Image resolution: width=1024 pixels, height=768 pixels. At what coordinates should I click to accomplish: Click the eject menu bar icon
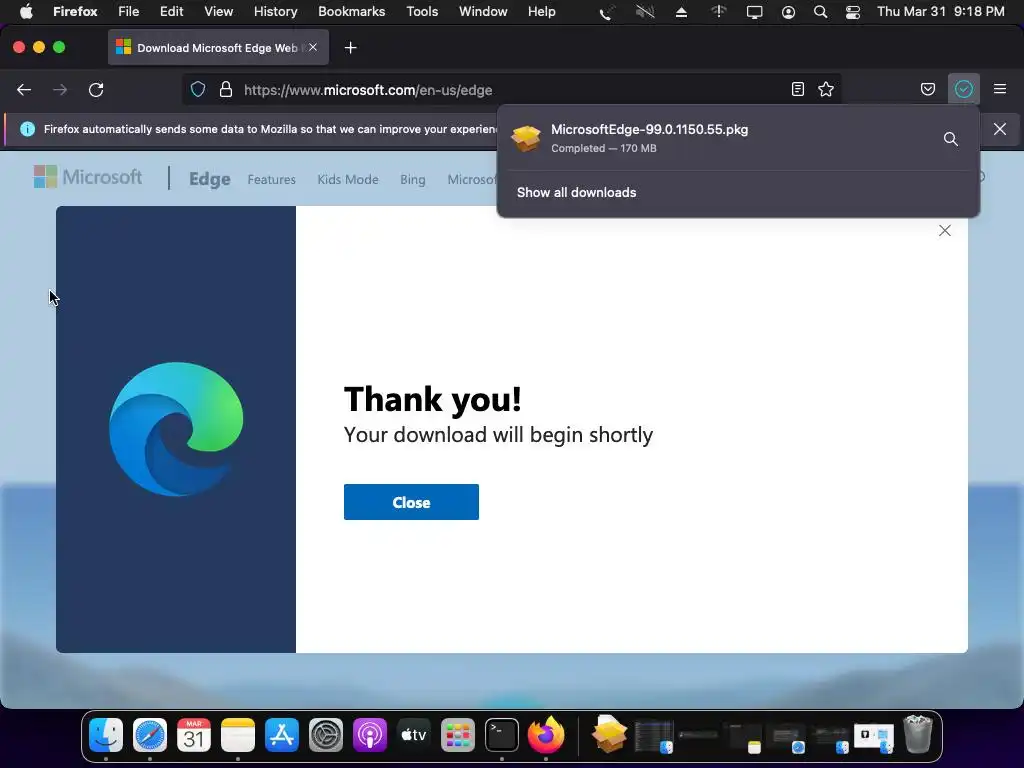[x=681, y=12]
